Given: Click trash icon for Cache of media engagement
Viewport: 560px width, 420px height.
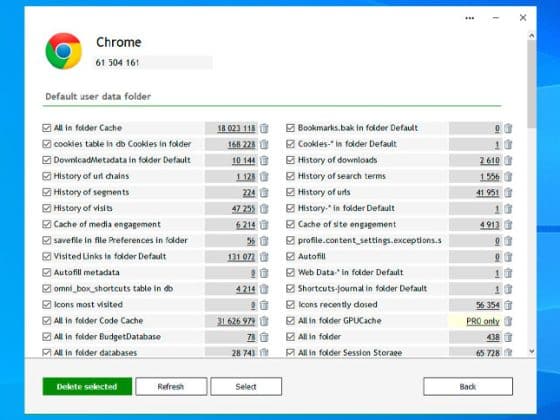Looking at the screenshot, I should pos(264,225).
